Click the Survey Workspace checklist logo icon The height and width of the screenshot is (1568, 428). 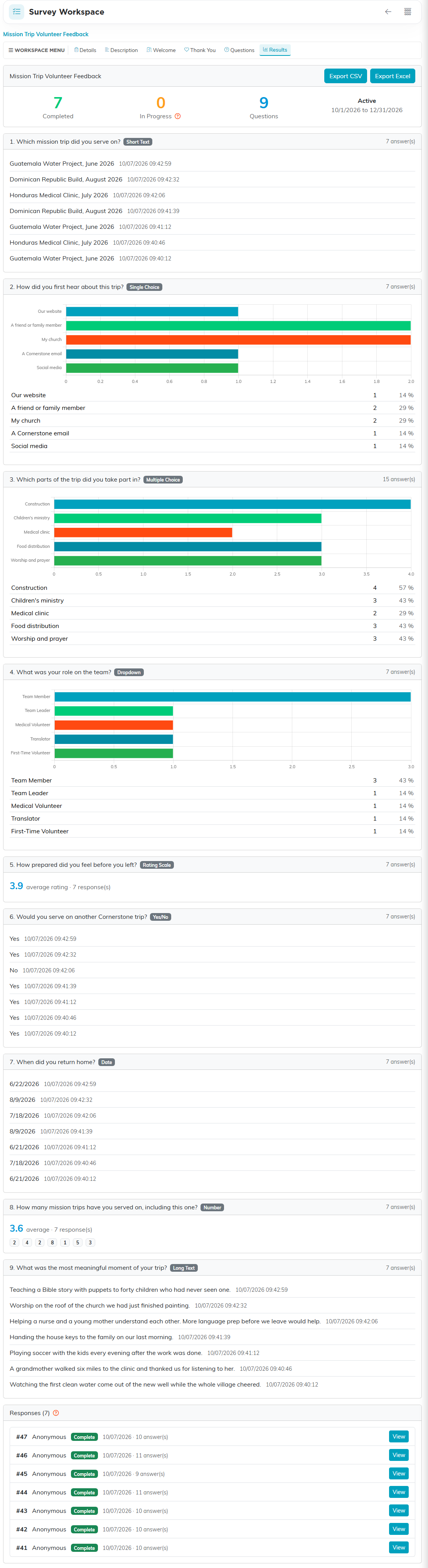(x=17, y=12)
